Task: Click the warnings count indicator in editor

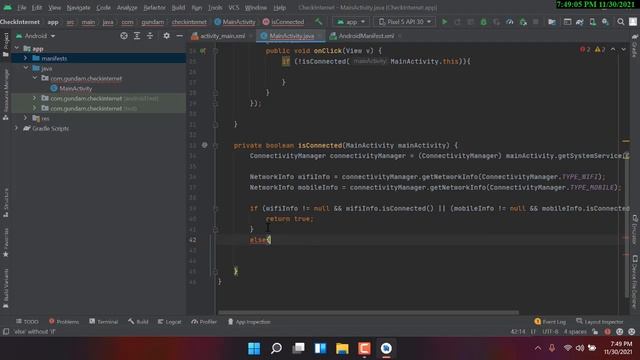Action: [600, 49]
